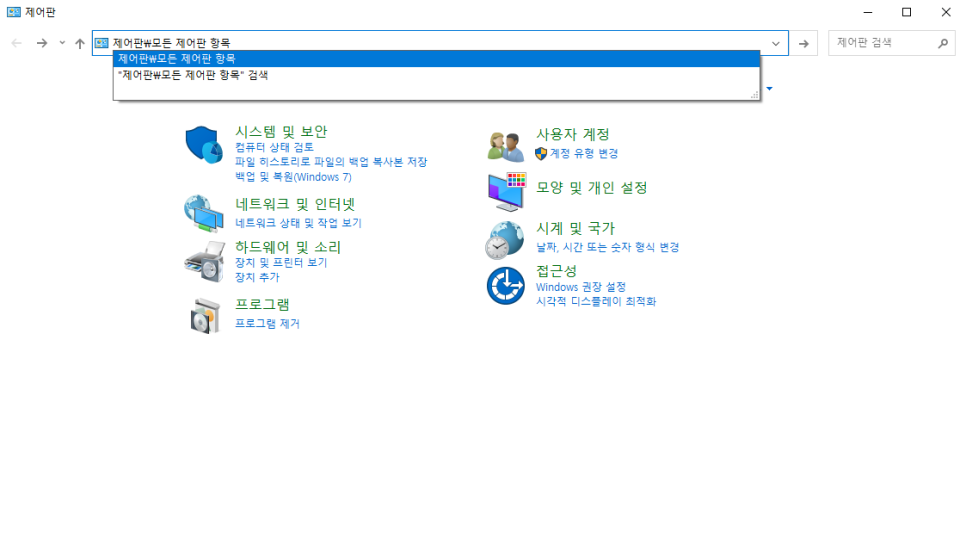Click 장치 추가 link
966x544 pixels.
(257, 277)
